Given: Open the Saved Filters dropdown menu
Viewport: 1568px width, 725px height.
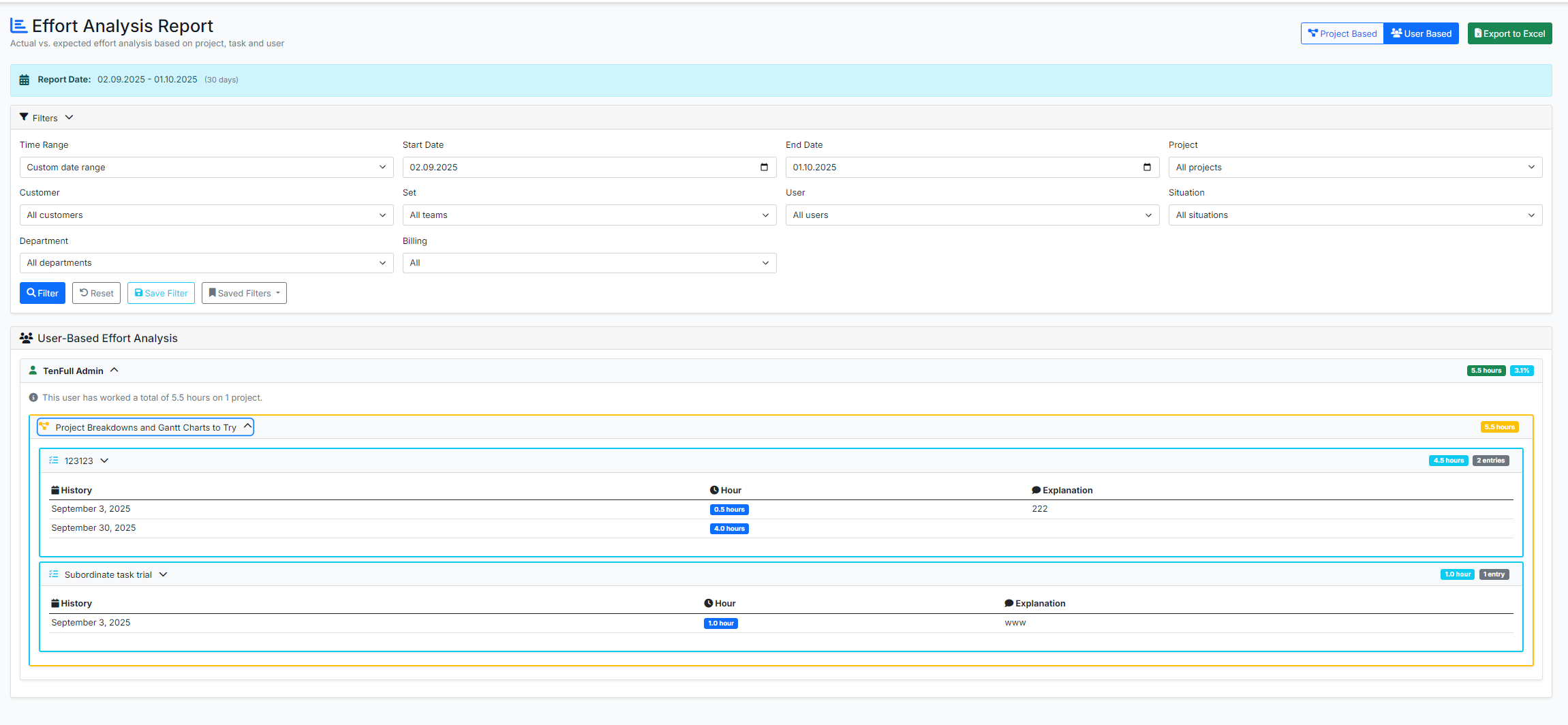Looking at the screenshot, I should click(244, 293).
